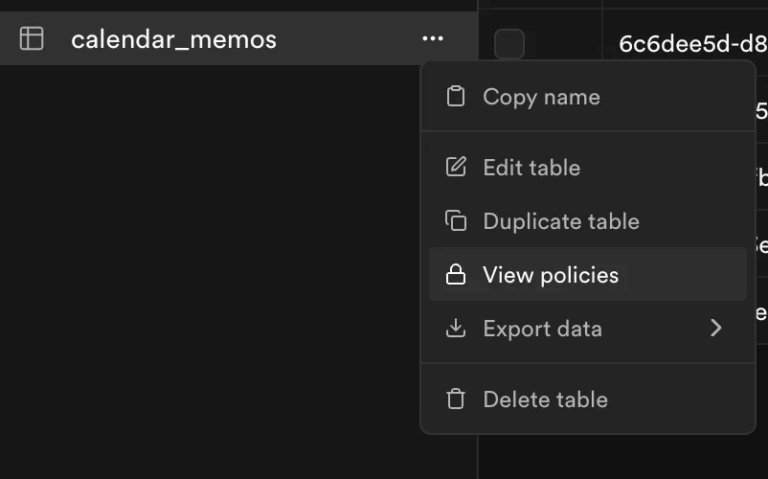Viewport: 768px width, 479px height.
Task: Tick the checkbox on the first row
Action: click(x=509, y=44)
